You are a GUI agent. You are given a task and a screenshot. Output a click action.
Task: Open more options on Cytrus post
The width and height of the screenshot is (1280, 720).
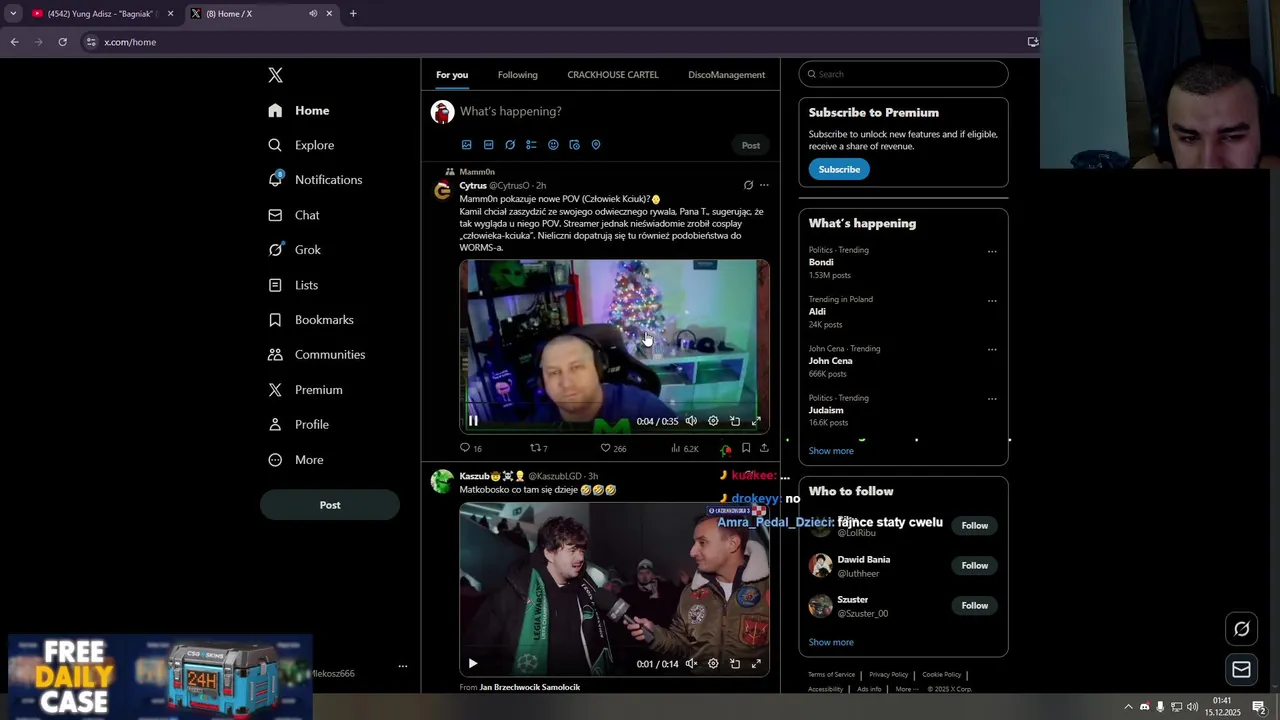pos(764,185)
